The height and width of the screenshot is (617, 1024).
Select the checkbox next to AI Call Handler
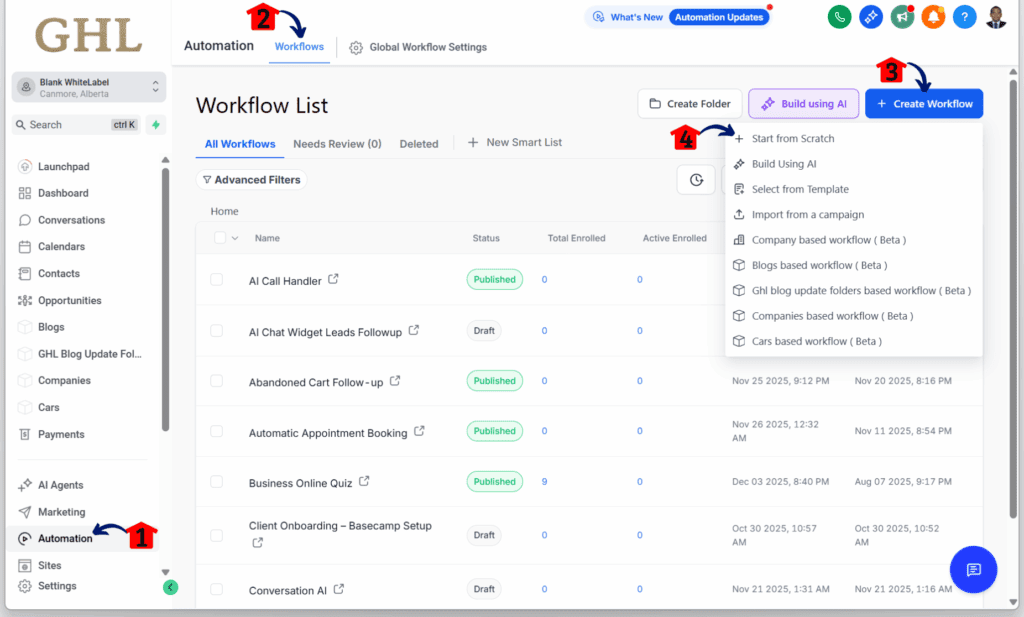216,279
